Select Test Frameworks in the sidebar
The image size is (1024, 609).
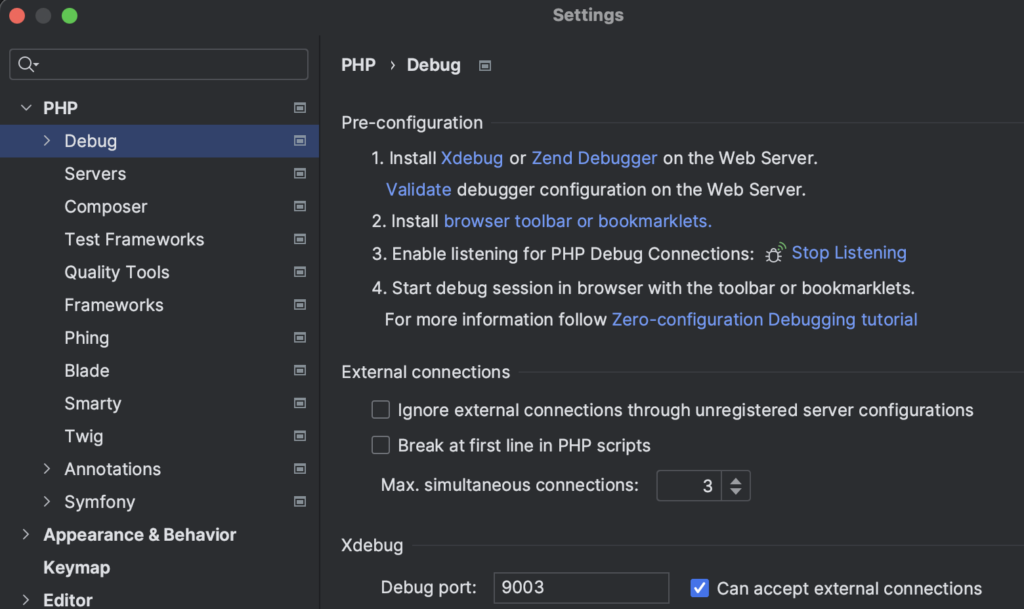[134, 240]
